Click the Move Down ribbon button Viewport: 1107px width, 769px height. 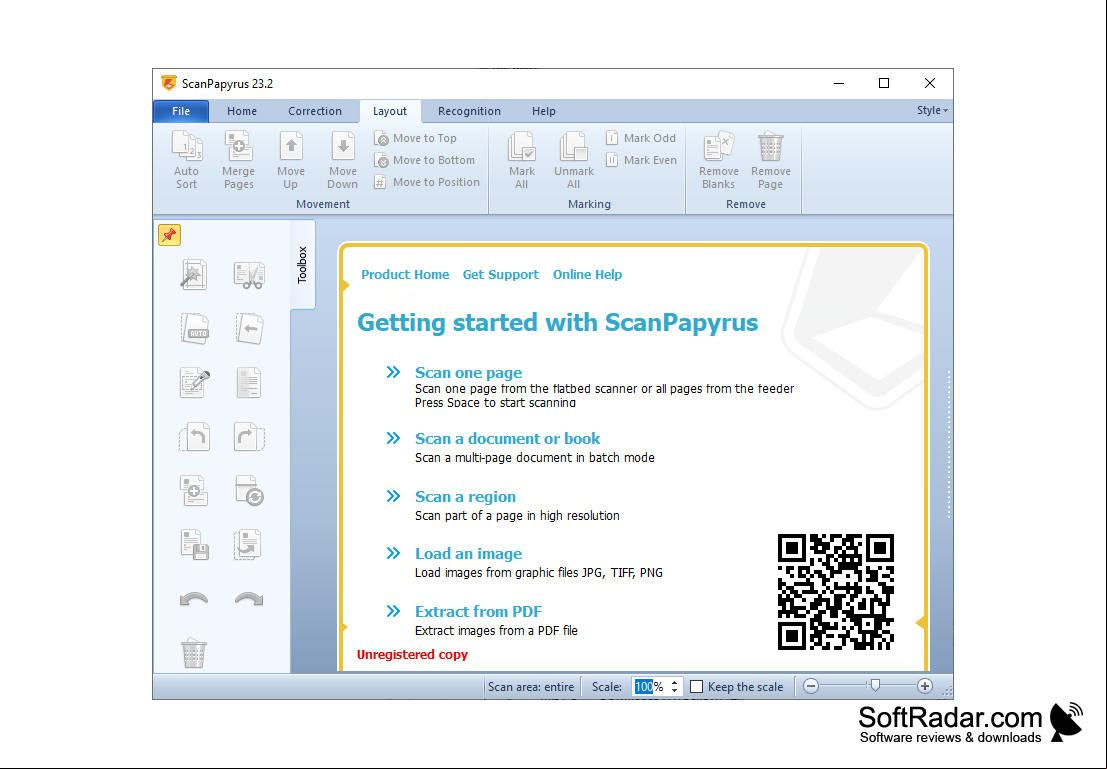tap(342, 160)
